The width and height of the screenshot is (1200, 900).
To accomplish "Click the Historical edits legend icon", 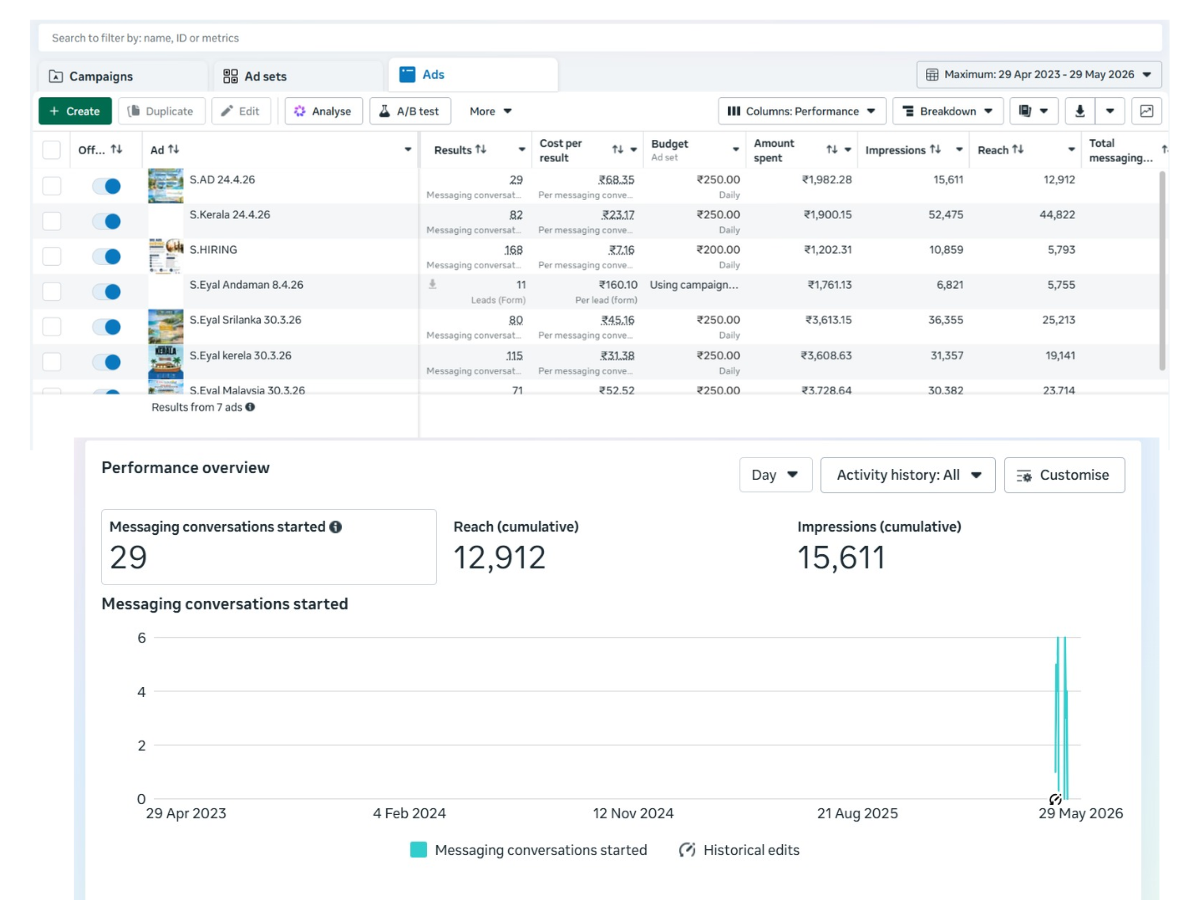I will tap(687, 850).
